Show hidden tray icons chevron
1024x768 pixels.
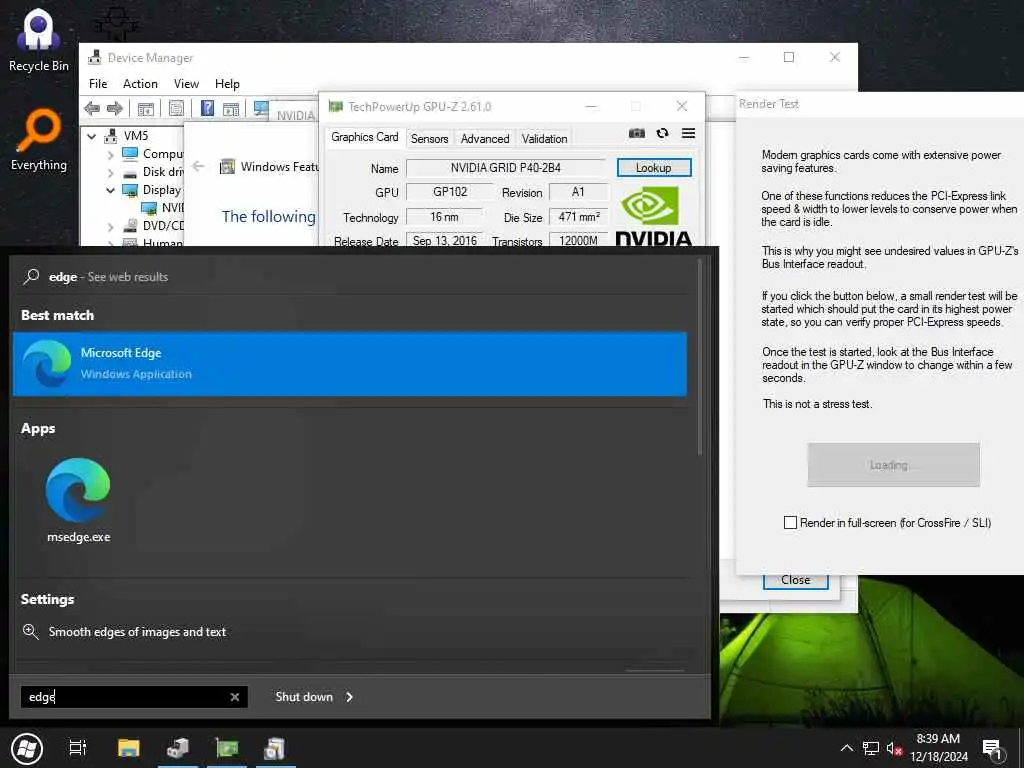(846, 748)
